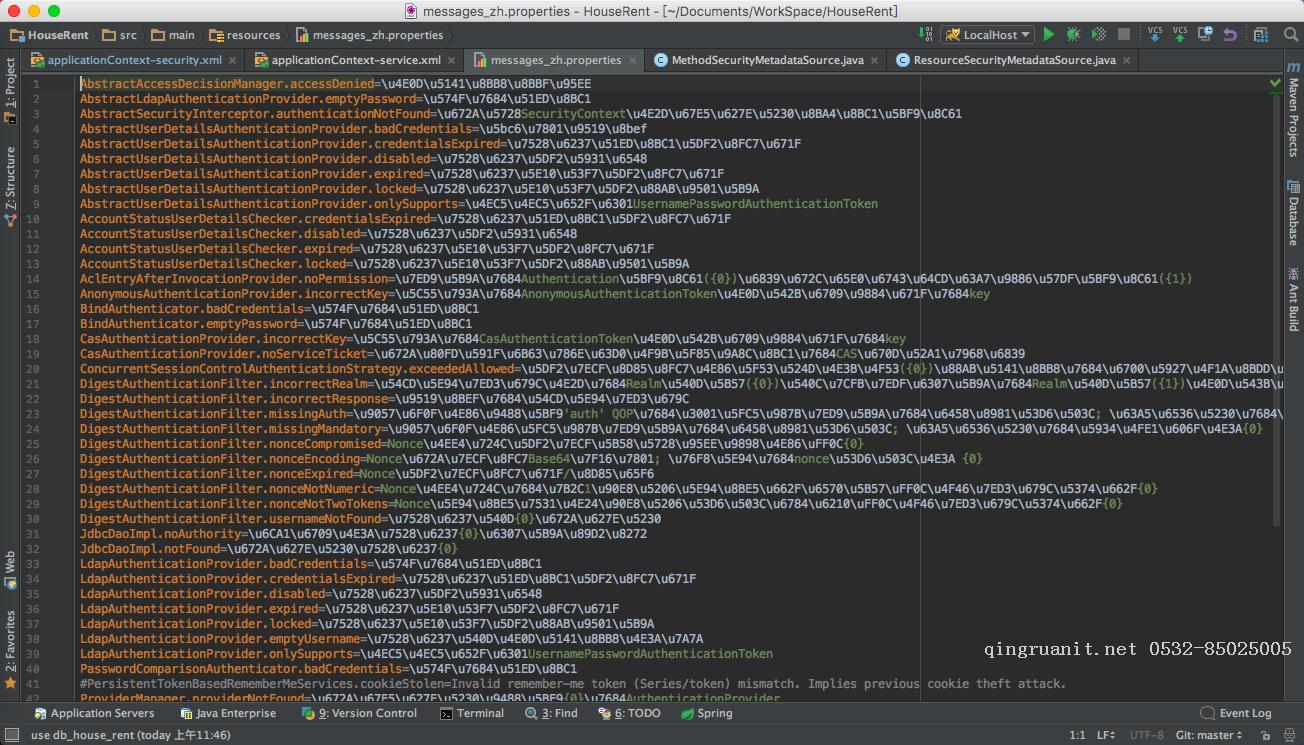This screenshot has height=745, width=1304.
Task: Close the MethodSecurityMetadataSource.java tab
Action: point(875,60)
